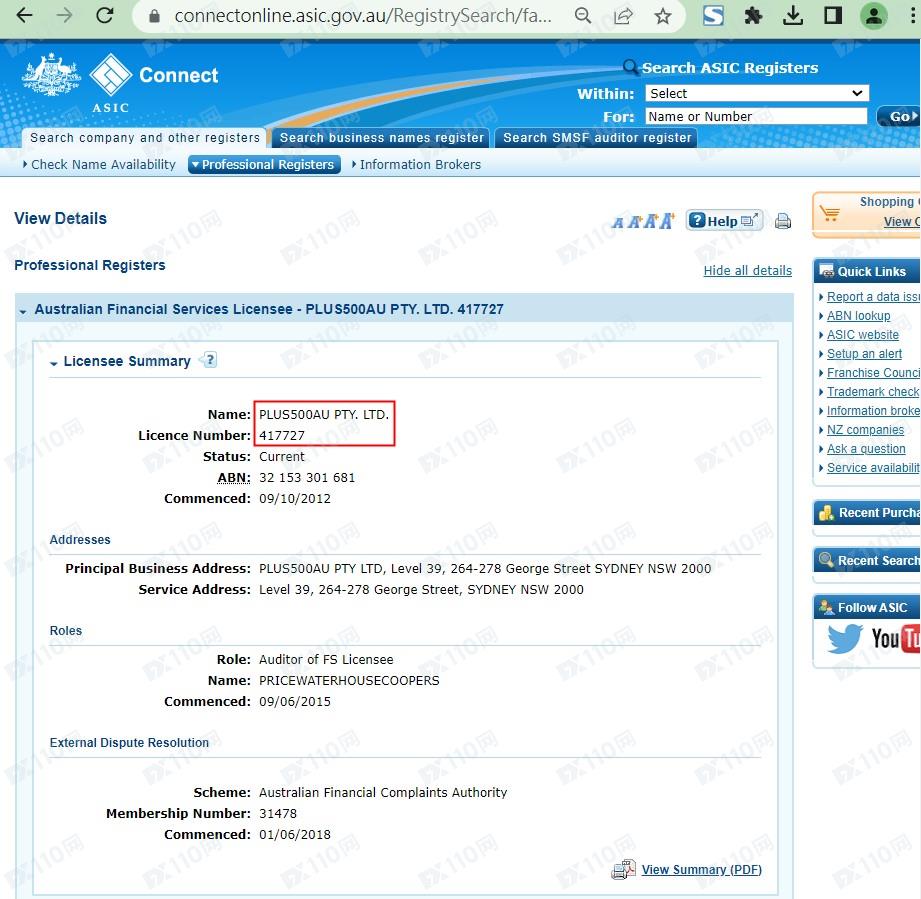The image size is (921, 899).
Task: Switch to Search company and other registers tab
Action: tap(144, 138)
